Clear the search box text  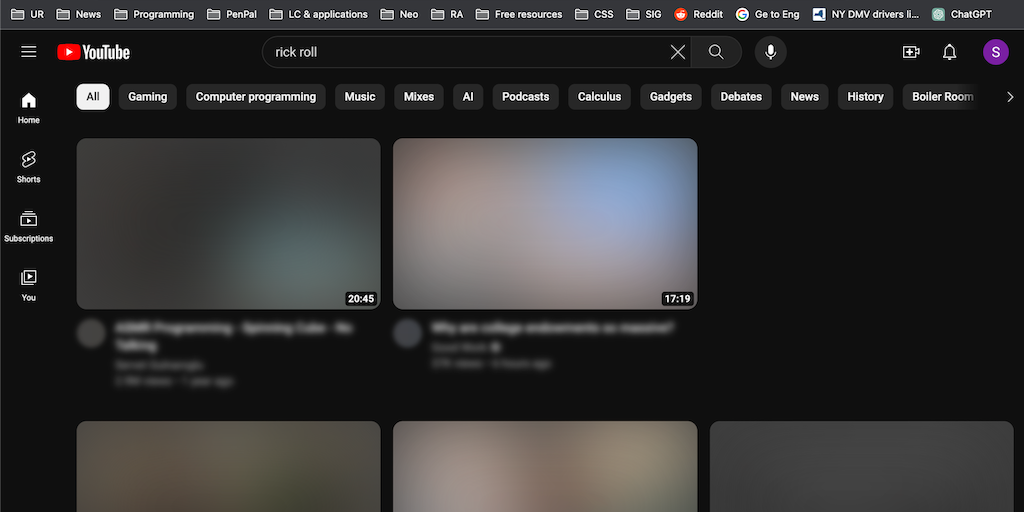(678, 52)
